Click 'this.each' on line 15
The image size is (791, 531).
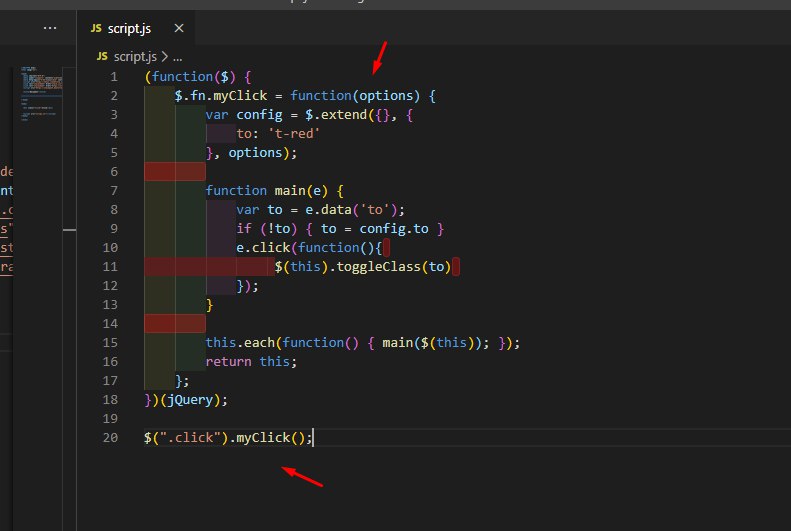(240, 343)
